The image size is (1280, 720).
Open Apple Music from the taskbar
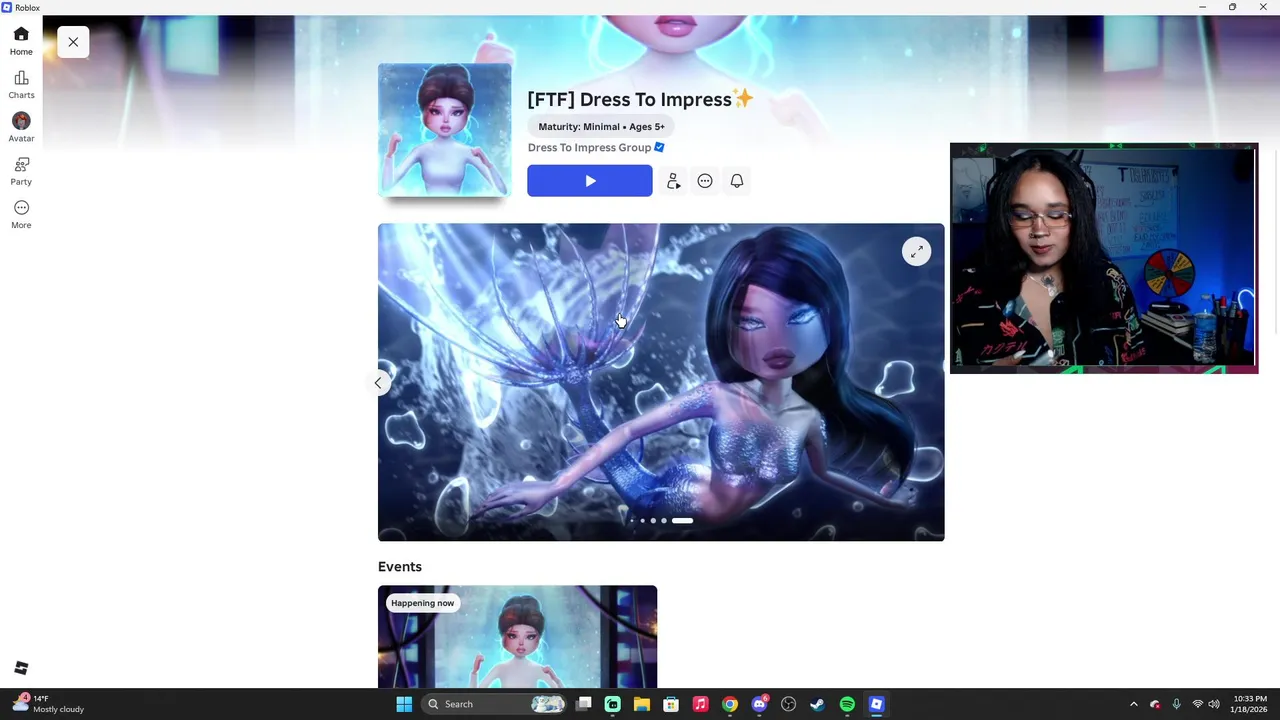pos(700,704)
